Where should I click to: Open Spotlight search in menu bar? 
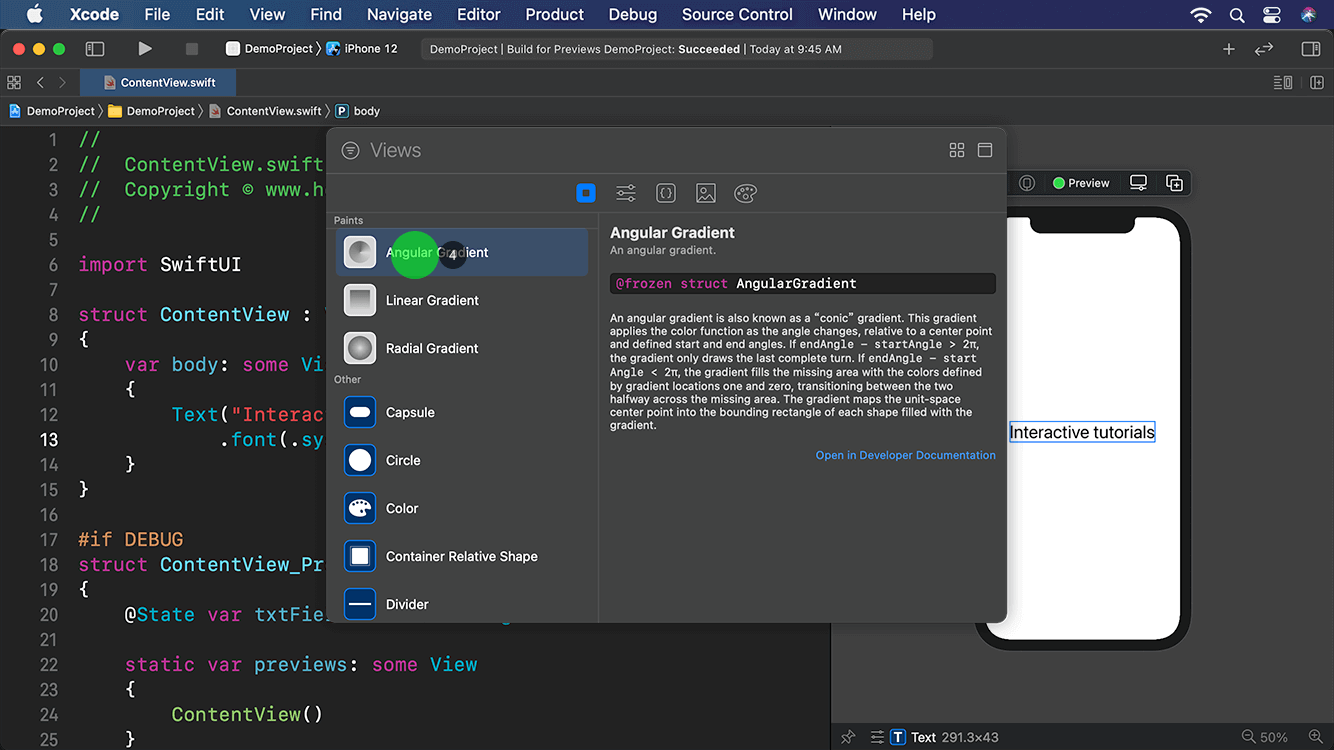click(1237, 14)
